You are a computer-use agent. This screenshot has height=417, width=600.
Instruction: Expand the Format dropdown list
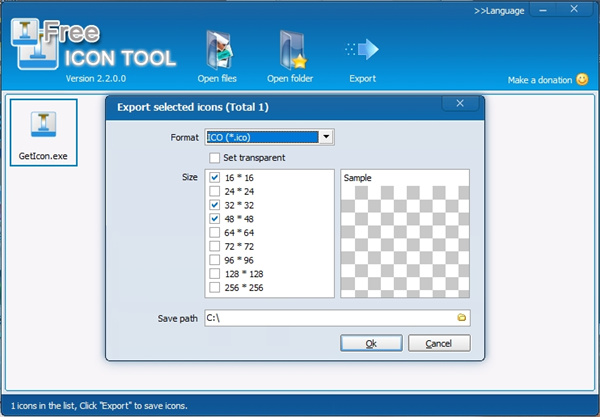click(327, 137)
